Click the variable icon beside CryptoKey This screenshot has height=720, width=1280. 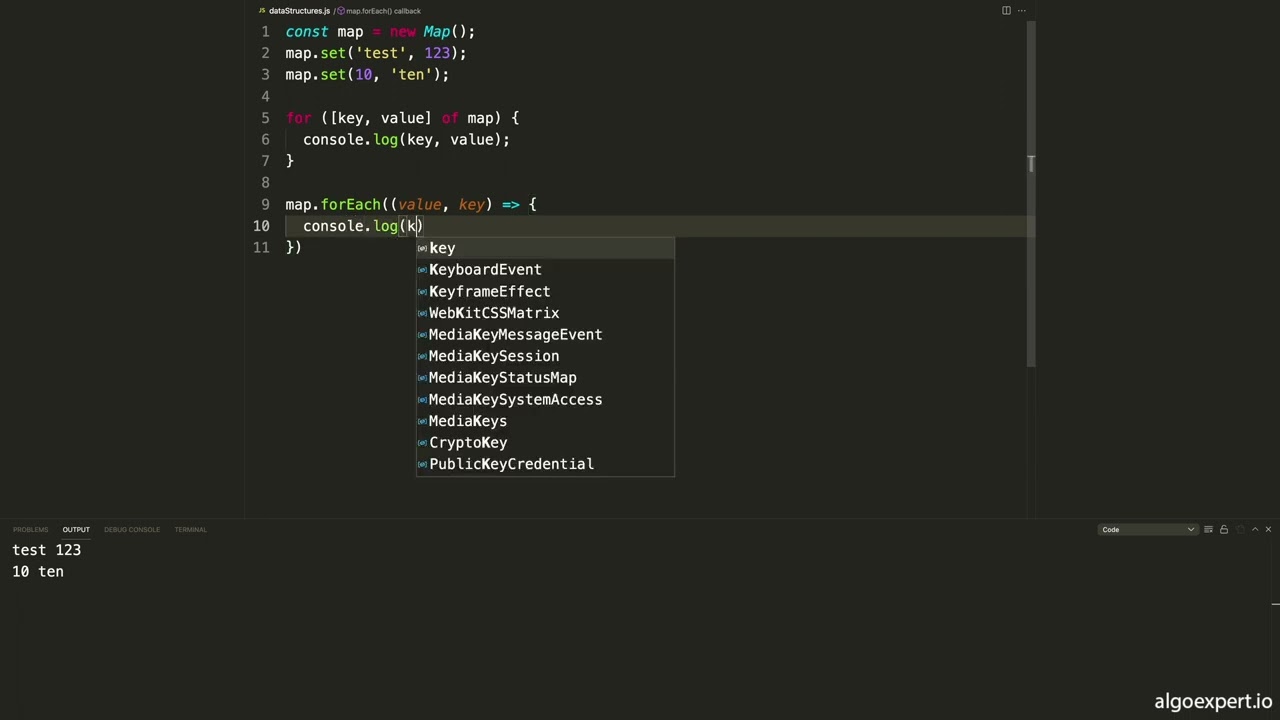pyautogui.click(x=422, y=443)
